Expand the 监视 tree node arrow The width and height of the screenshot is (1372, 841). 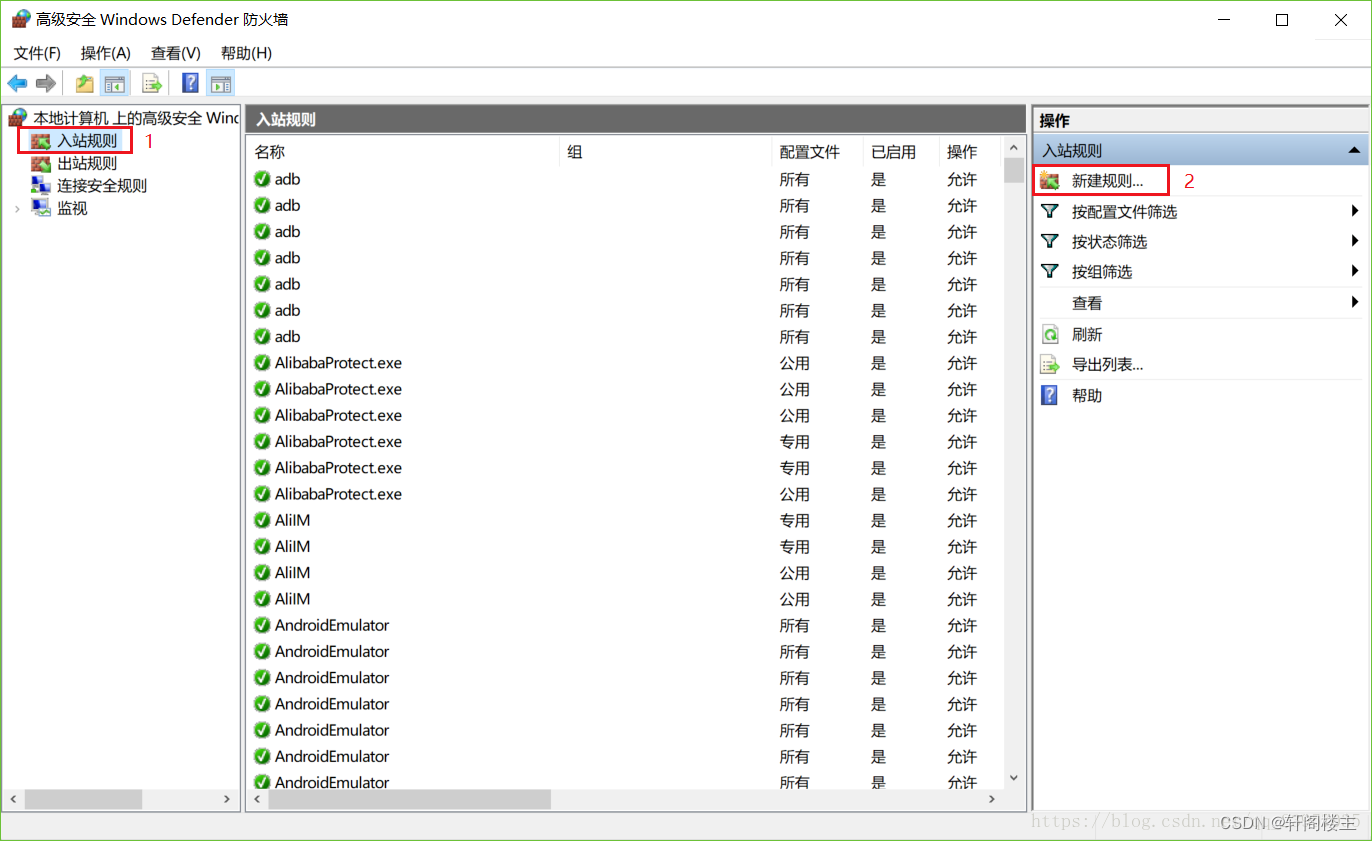click(17, 208)
